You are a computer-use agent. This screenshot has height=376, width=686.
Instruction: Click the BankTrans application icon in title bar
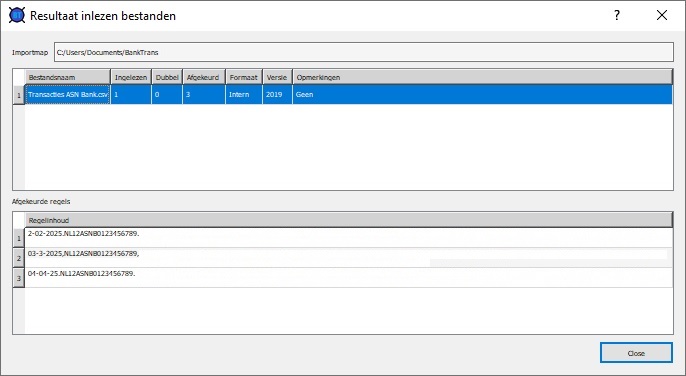(17, 15)
